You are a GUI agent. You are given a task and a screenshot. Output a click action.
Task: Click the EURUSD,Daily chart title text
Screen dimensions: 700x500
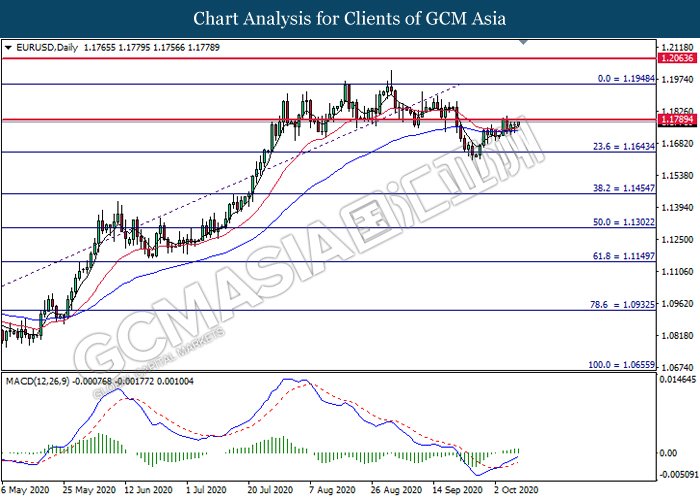[x=47, y=47]
